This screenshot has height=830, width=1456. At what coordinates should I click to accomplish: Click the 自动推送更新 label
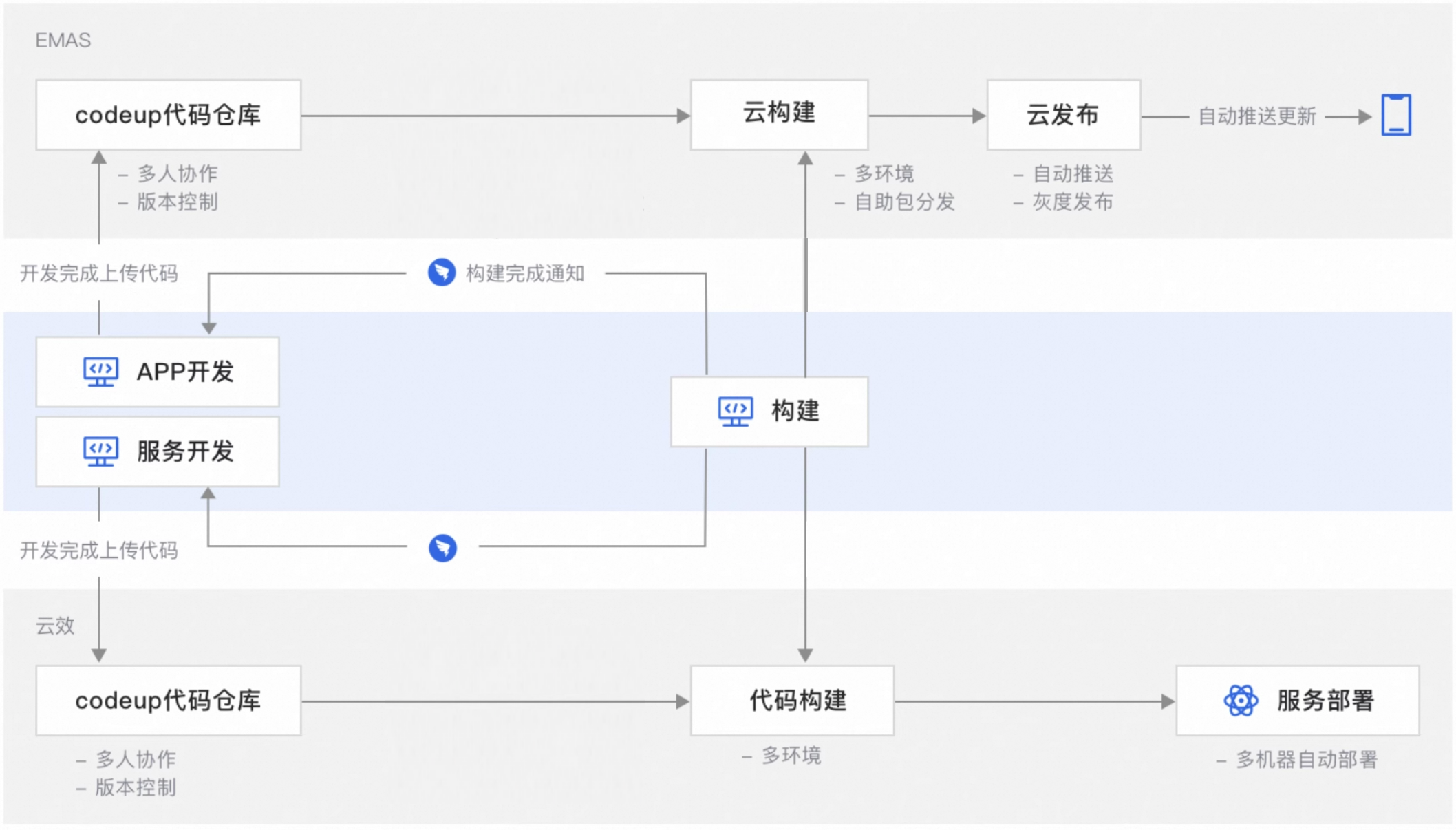[1257, 116]
